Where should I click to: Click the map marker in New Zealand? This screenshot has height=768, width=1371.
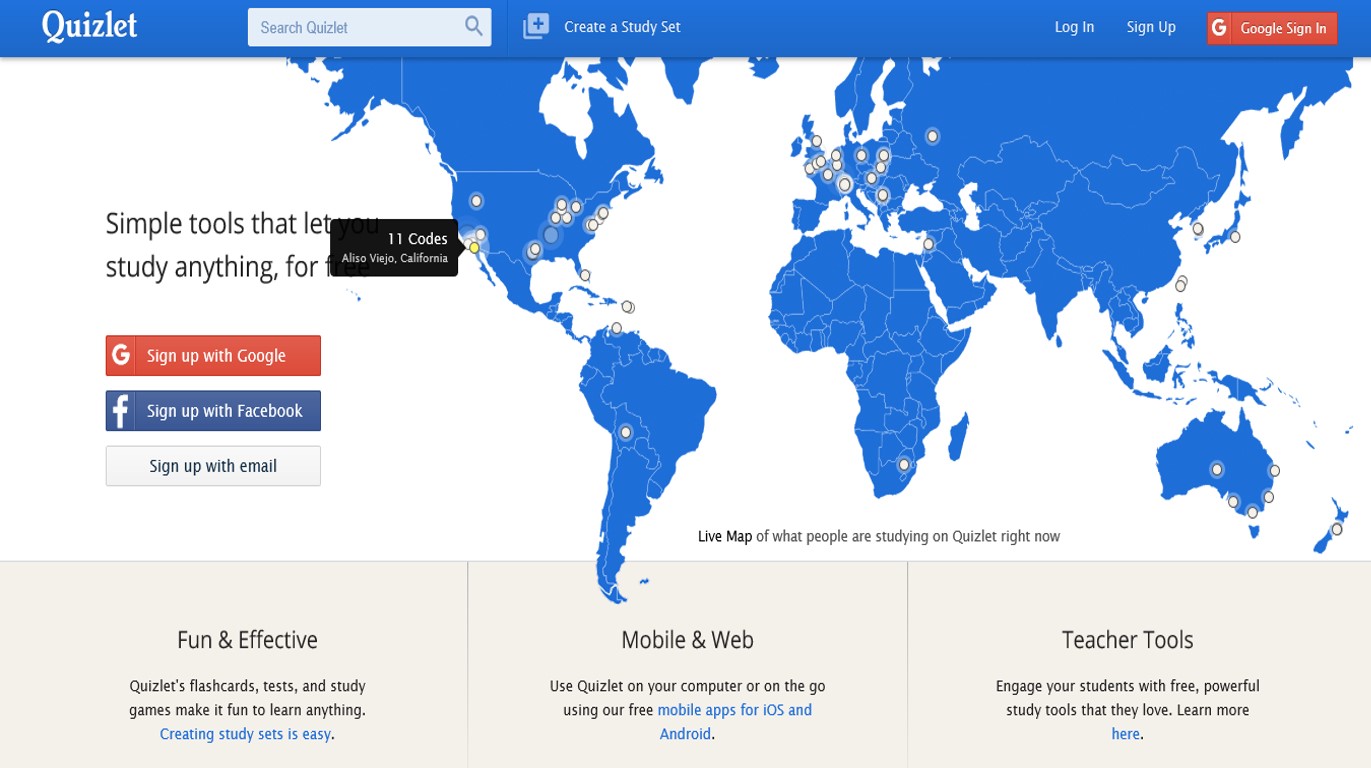tap(1336, 529)
